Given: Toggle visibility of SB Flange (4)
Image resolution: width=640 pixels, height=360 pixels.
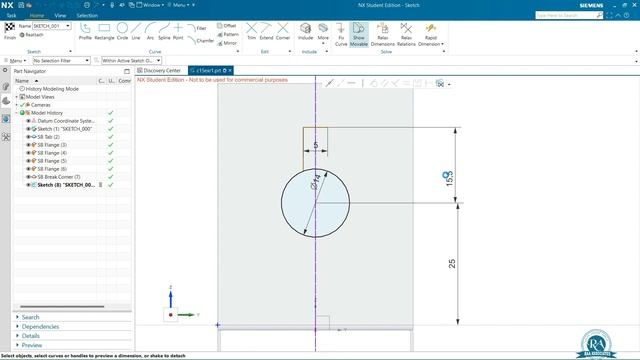Looking at the screenshot, I should point(29,153).
